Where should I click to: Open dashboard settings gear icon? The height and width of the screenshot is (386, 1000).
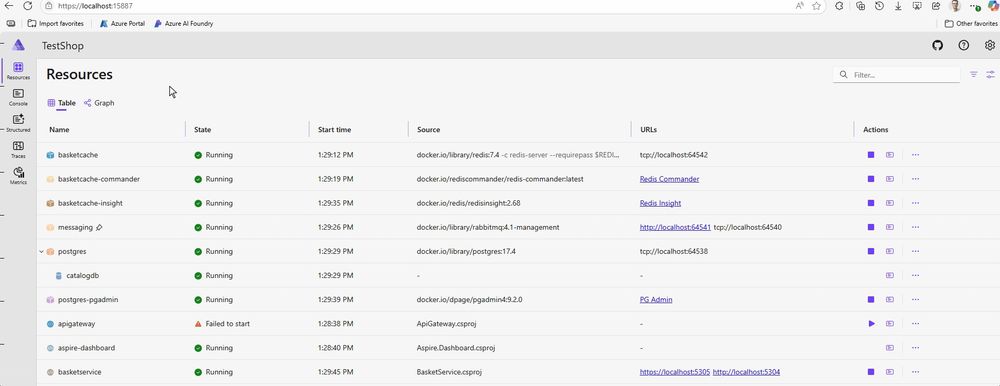pos(989,45)
